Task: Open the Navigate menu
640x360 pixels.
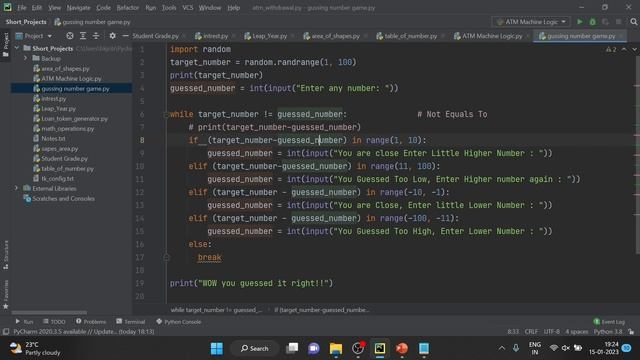Action: (78, 8)
